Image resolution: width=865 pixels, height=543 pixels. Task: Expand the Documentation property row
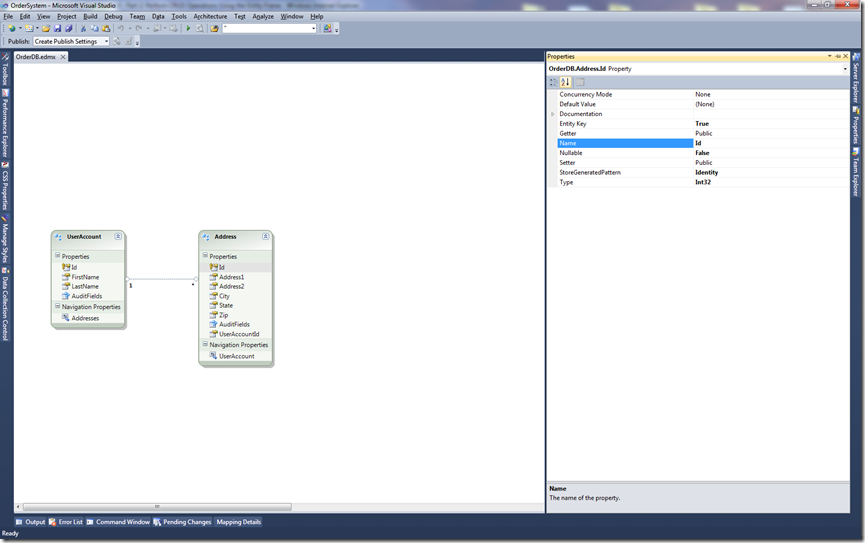(553, 114)
